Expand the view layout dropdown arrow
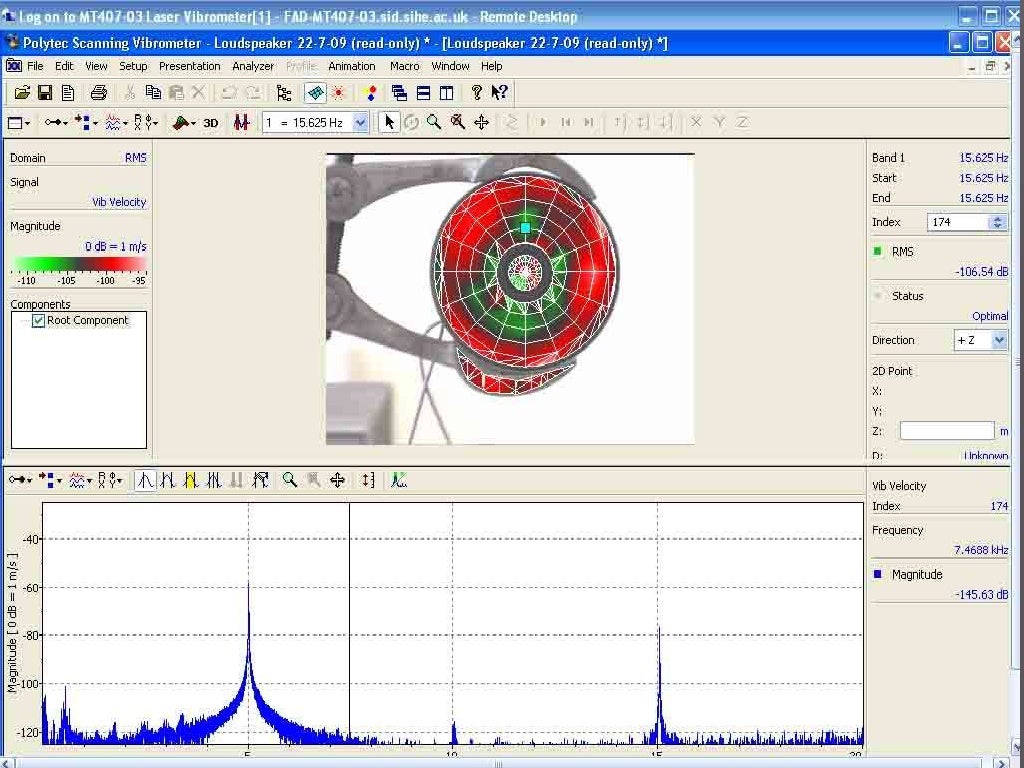 (28, 123)
